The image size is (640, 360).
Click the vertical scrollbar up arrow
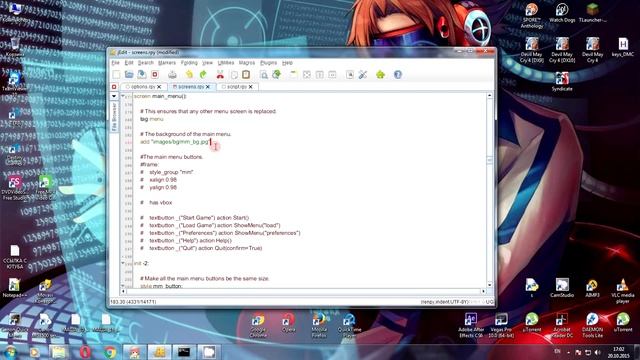[x=489, y=96]
